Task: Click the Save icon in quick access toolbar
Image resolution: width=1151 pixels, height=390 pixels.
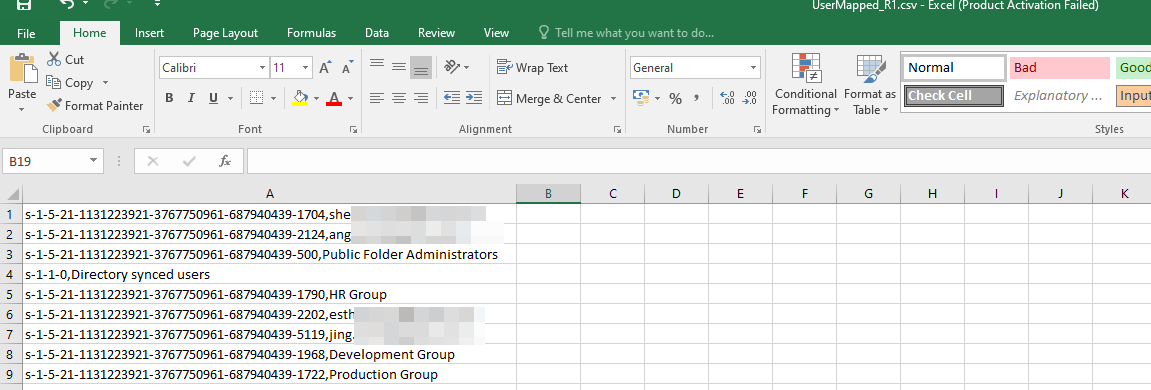Action: pos(23,4)
